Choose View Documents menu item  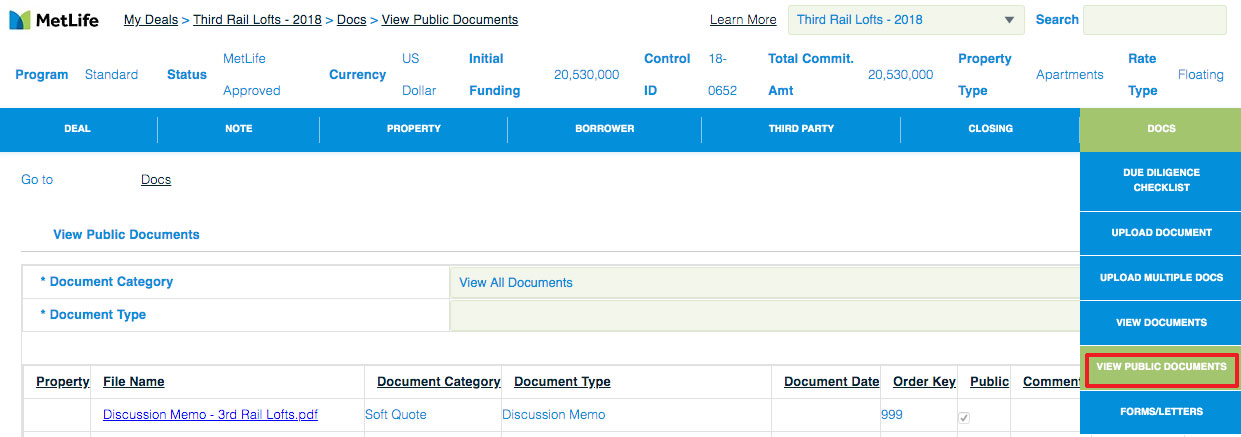(x=1161, y=323)
